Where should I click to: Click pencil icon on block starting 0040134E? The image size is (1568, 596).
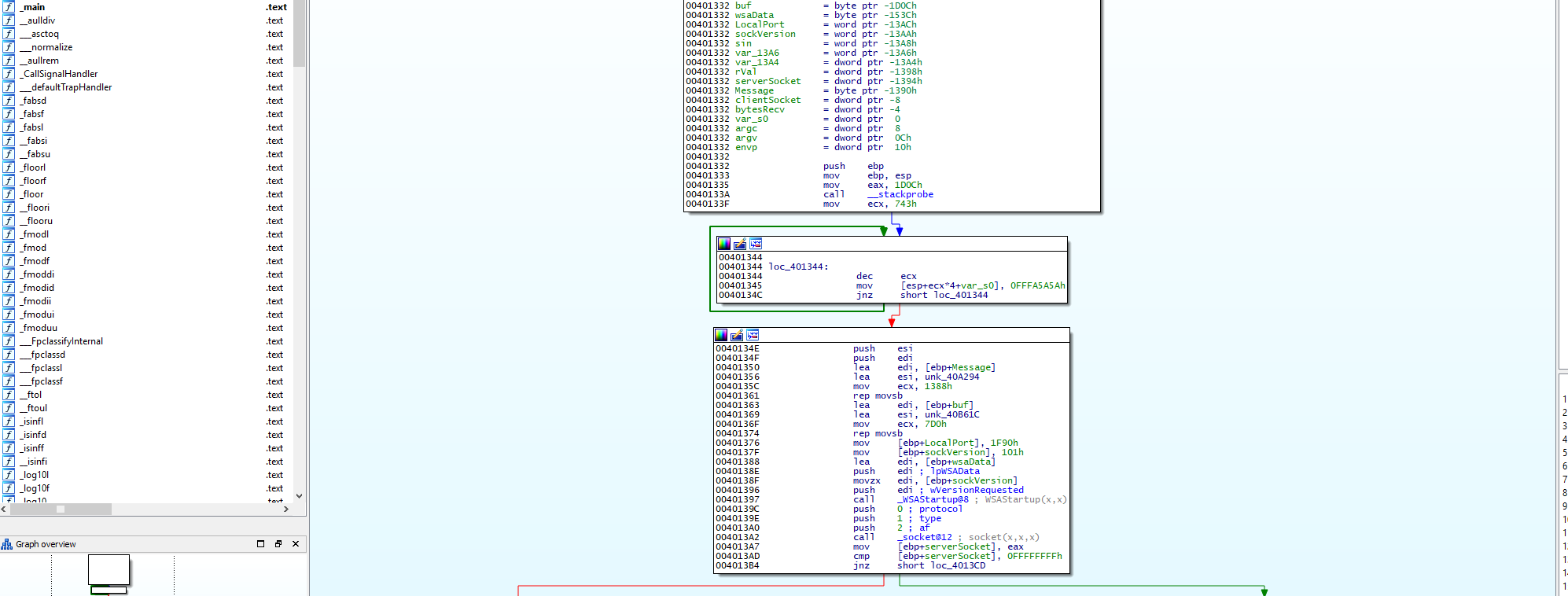tap(737, 335)
